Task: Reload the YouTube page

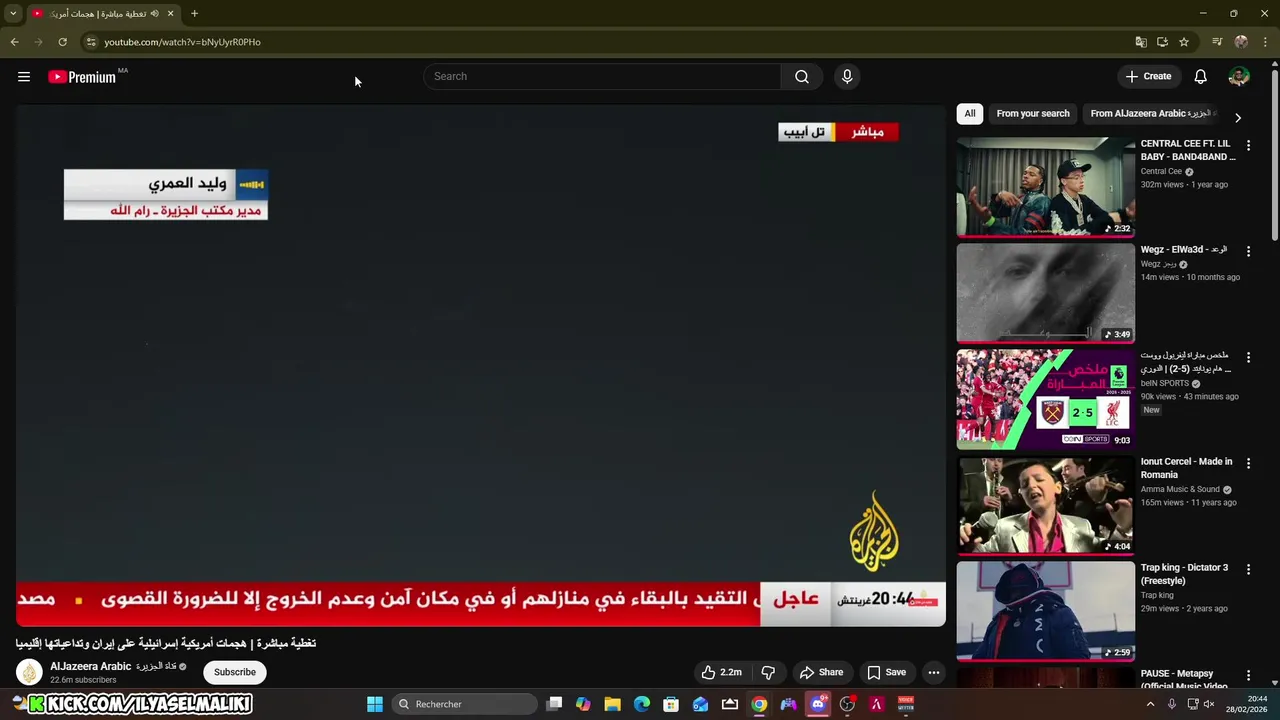Action: tap(62, 42)
